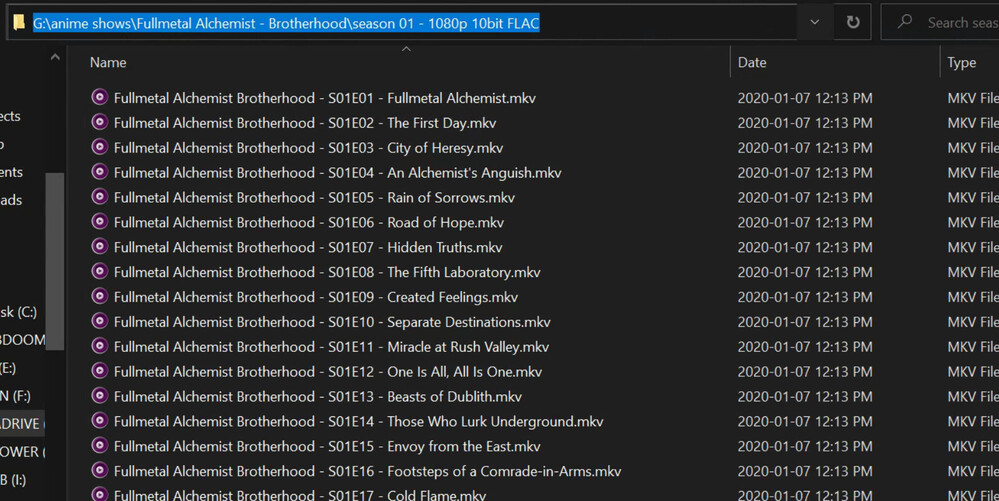Select file S01E13 - Beasts of Dublith.mkv
The width and height of the screenshot is (999, 501).
click(317, 396)
